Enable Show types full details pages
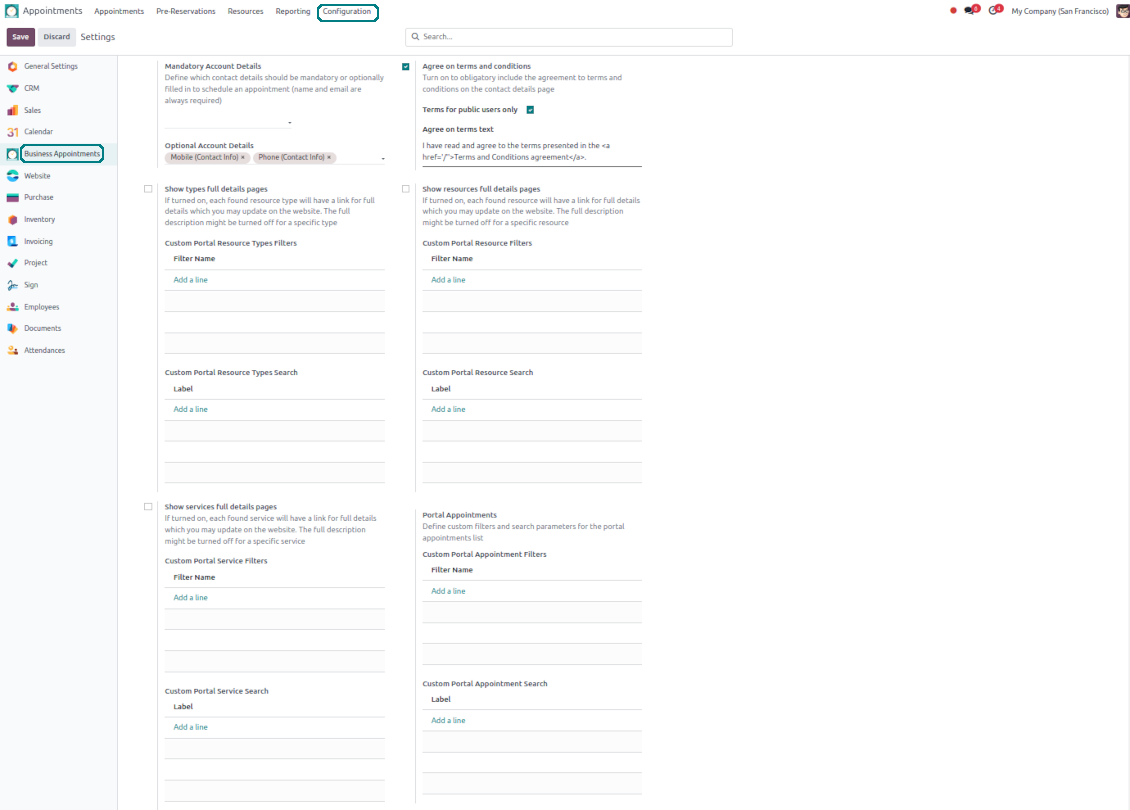The width and height of the screenshot is (1130, 810). coord(148,188)
